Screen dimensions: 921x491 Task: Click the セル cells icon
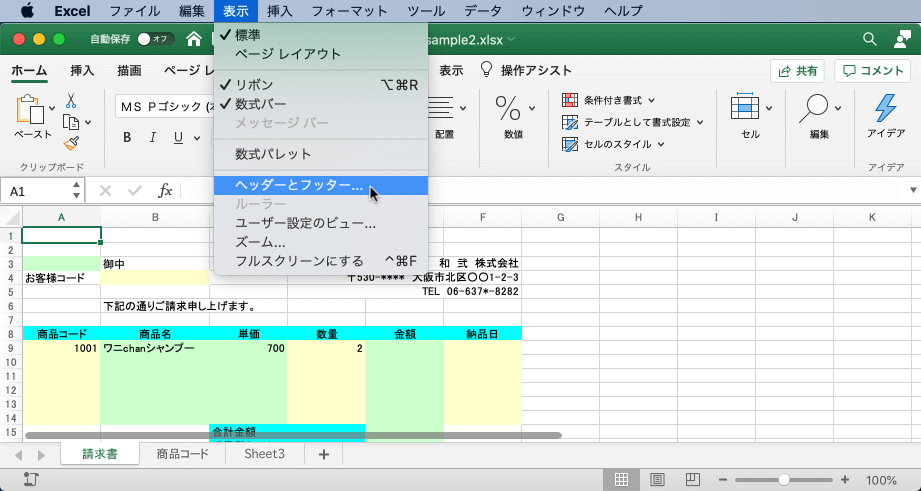(x=745, y=108)
